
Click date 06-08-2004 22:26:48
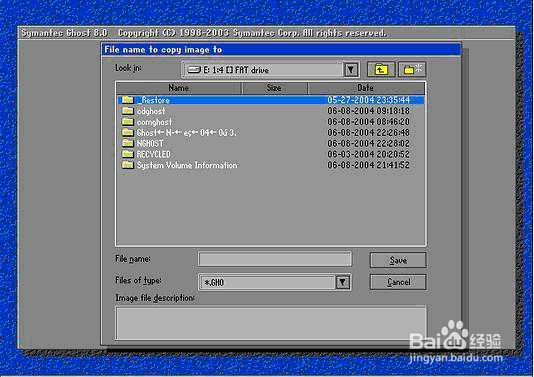pyautogui.click(x=368, y=132)
